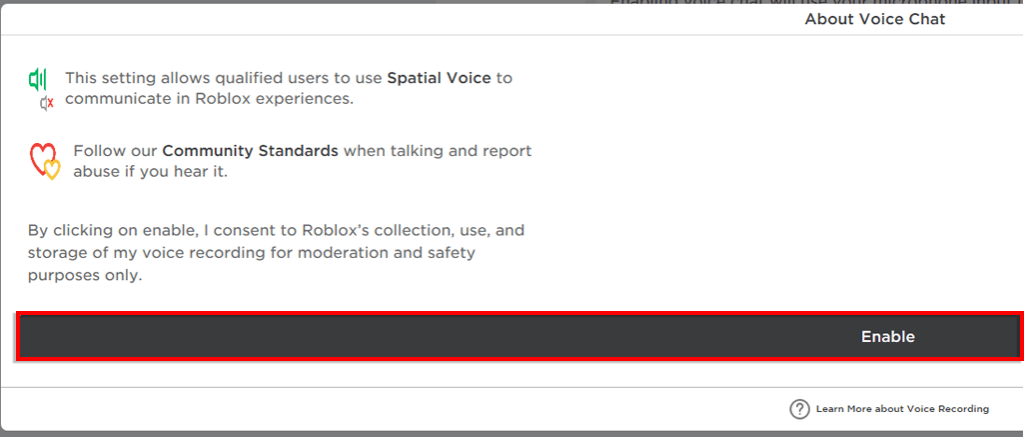Click 'communicate in Roblox experiences' text line
The height and width of the screenshot is (437, 1024).
(209, 99)
